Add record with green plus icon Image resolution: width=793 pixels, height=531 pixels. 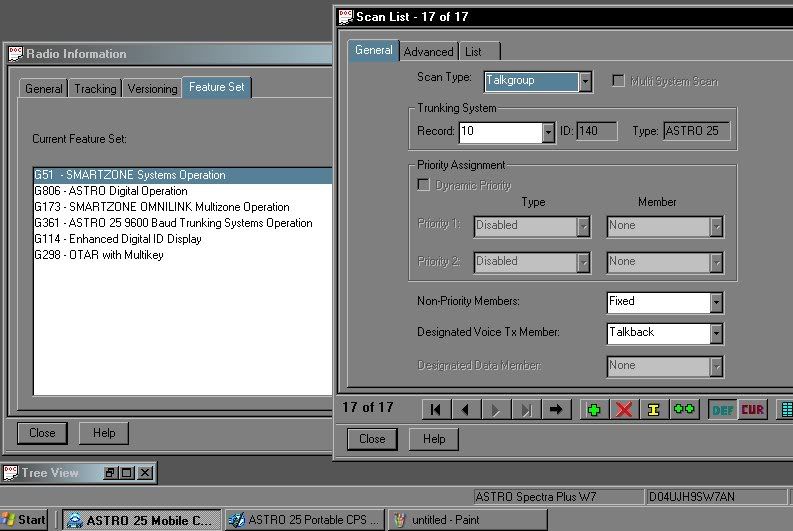(594, 410)
